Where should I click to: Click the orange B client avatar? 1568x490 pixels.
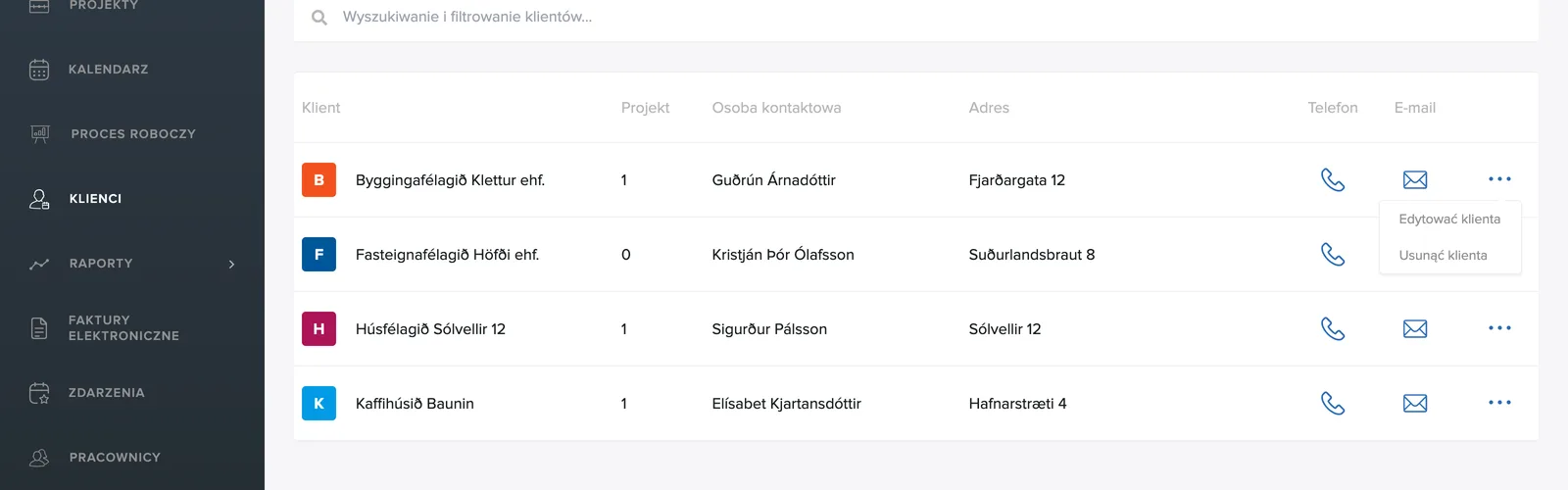[x=318, y=179]
